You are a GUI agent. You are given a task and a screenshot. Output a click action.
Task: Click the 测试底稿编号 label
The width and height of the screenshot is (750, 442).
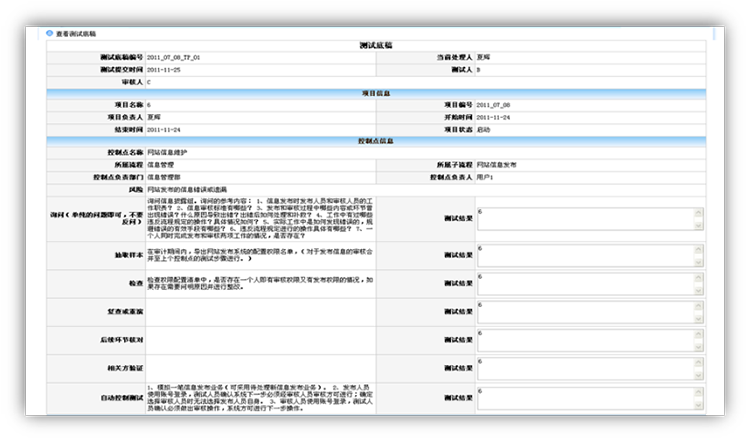tap(121, 57)
